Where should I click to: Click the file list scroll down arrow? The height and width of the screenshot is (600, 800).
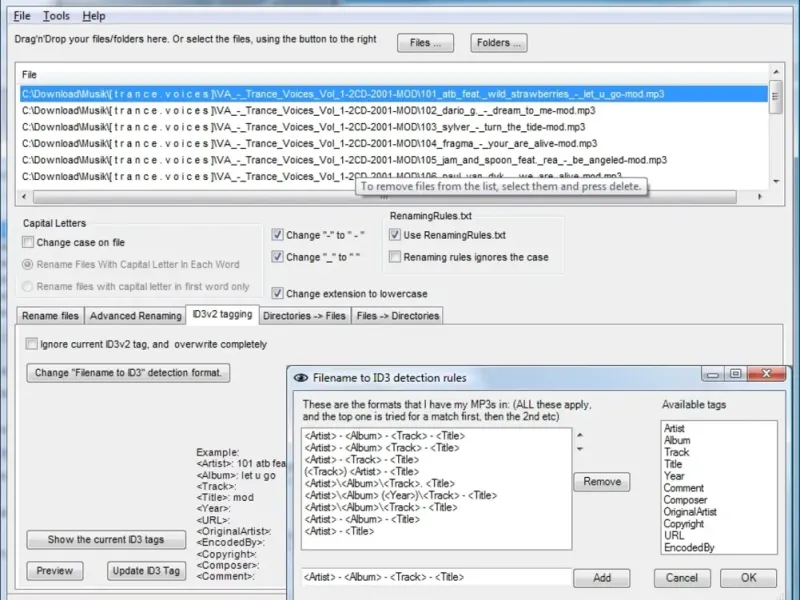coord(776,181)
